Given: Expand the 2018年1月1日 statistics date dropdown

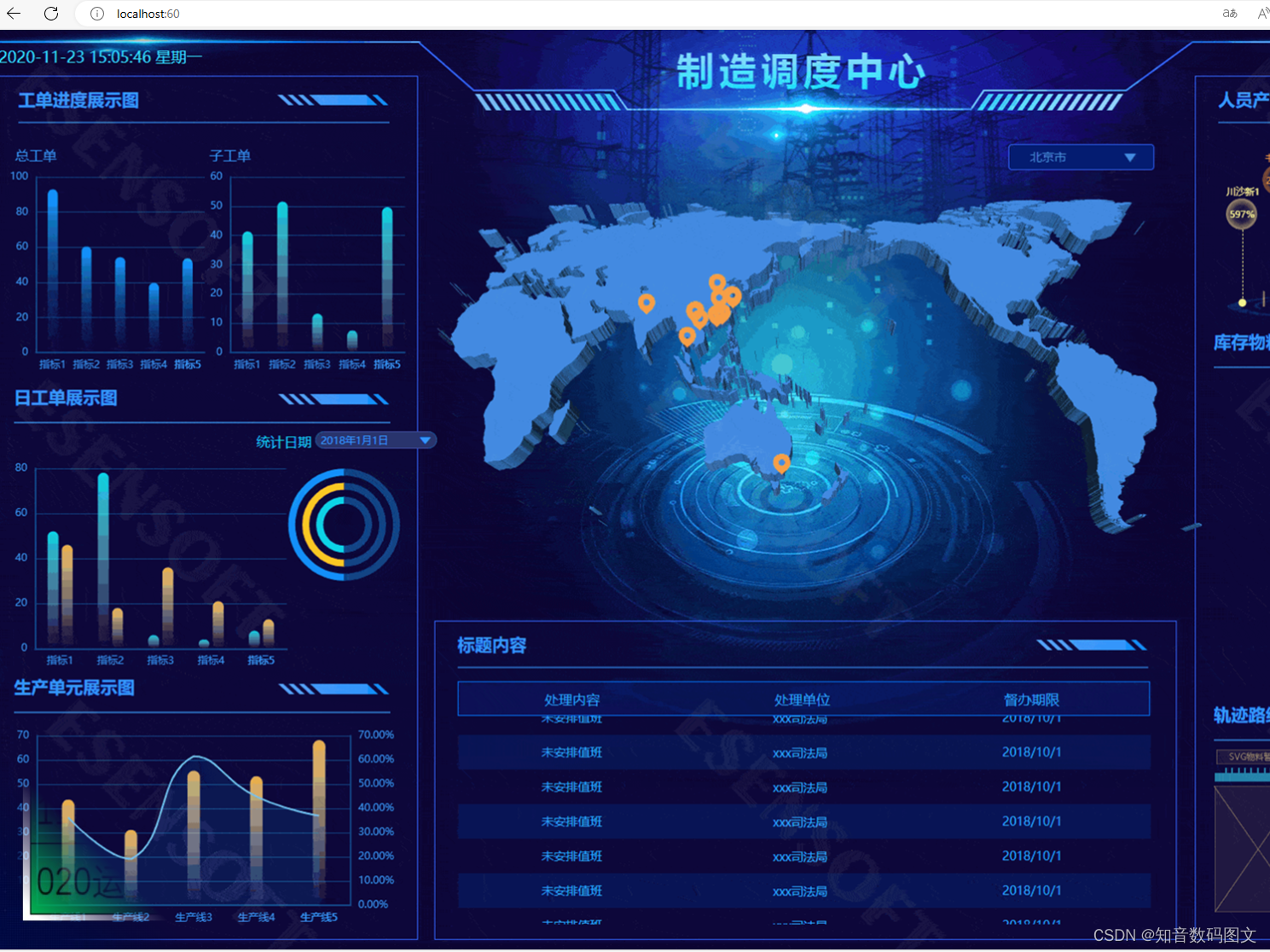Looking at the screenshot, I should click(376, 440).
